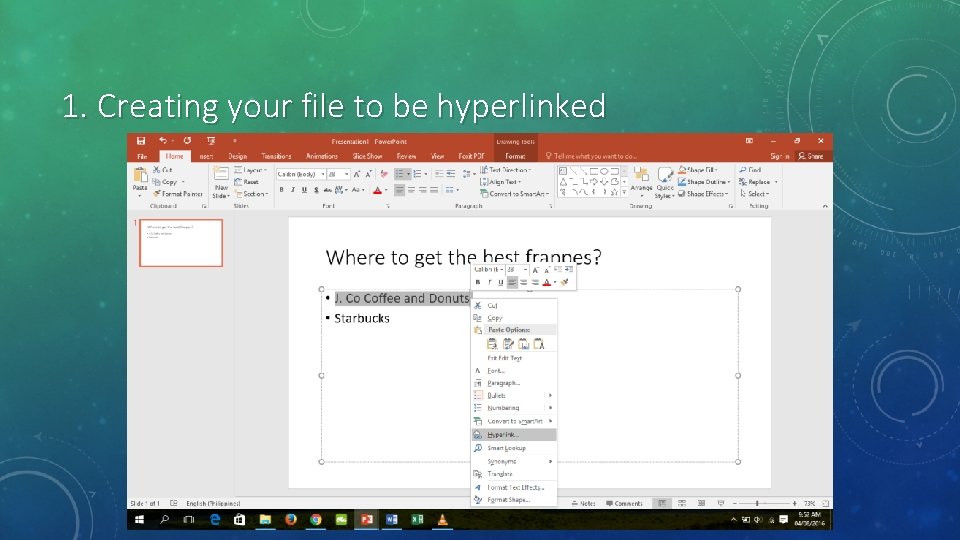Expand the shapes gallery More arrow
The width and height of the screenshot is (960, 540).
coord(624,192)
